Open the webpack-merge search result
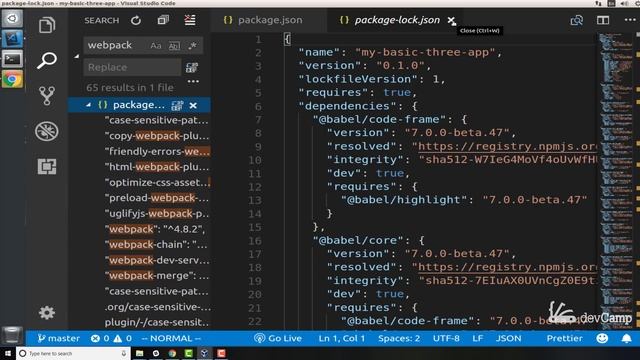Viewport: 640px width, 360px height. click(157, 276)
